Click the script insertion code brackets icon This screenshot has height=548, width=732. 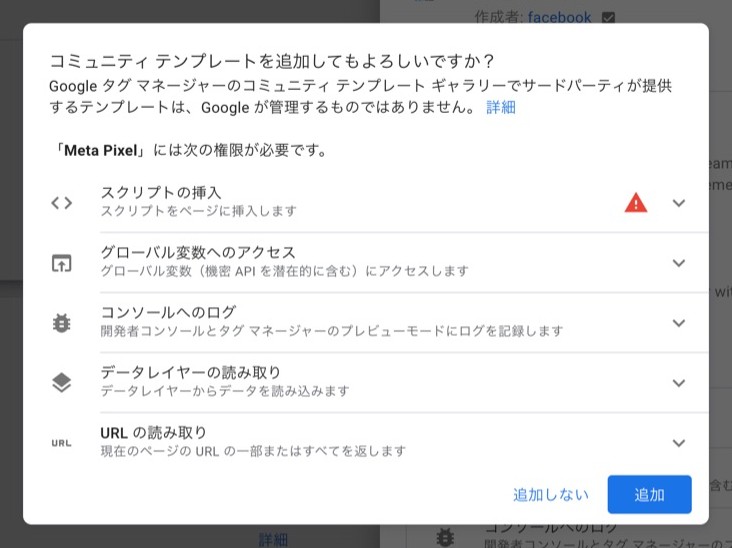[62, 203]
